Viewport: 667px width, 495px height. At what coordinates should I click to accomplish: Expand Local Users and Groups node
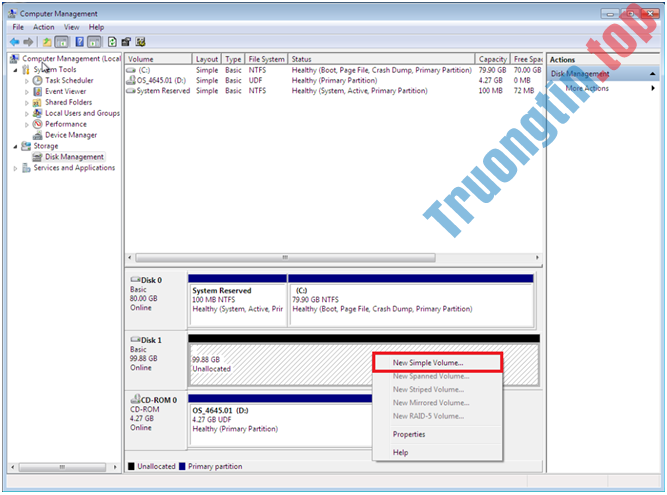click(28, 113)
